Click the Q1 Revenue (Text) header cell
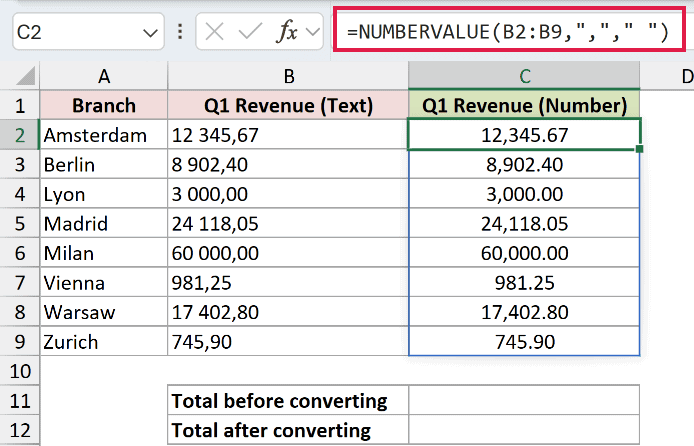 (x=288, y=105)
